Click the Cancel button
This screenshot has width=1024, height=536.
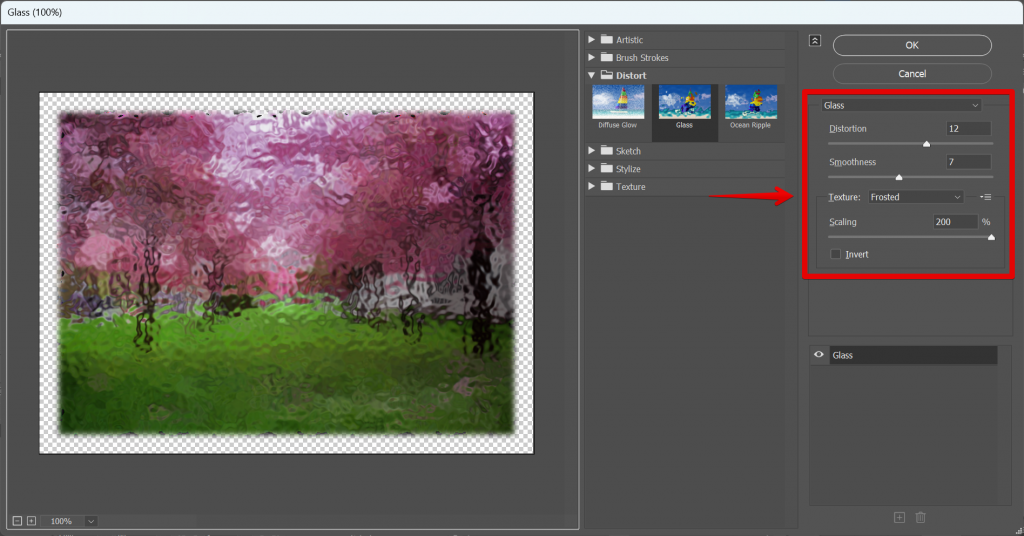tap(911, 73)
